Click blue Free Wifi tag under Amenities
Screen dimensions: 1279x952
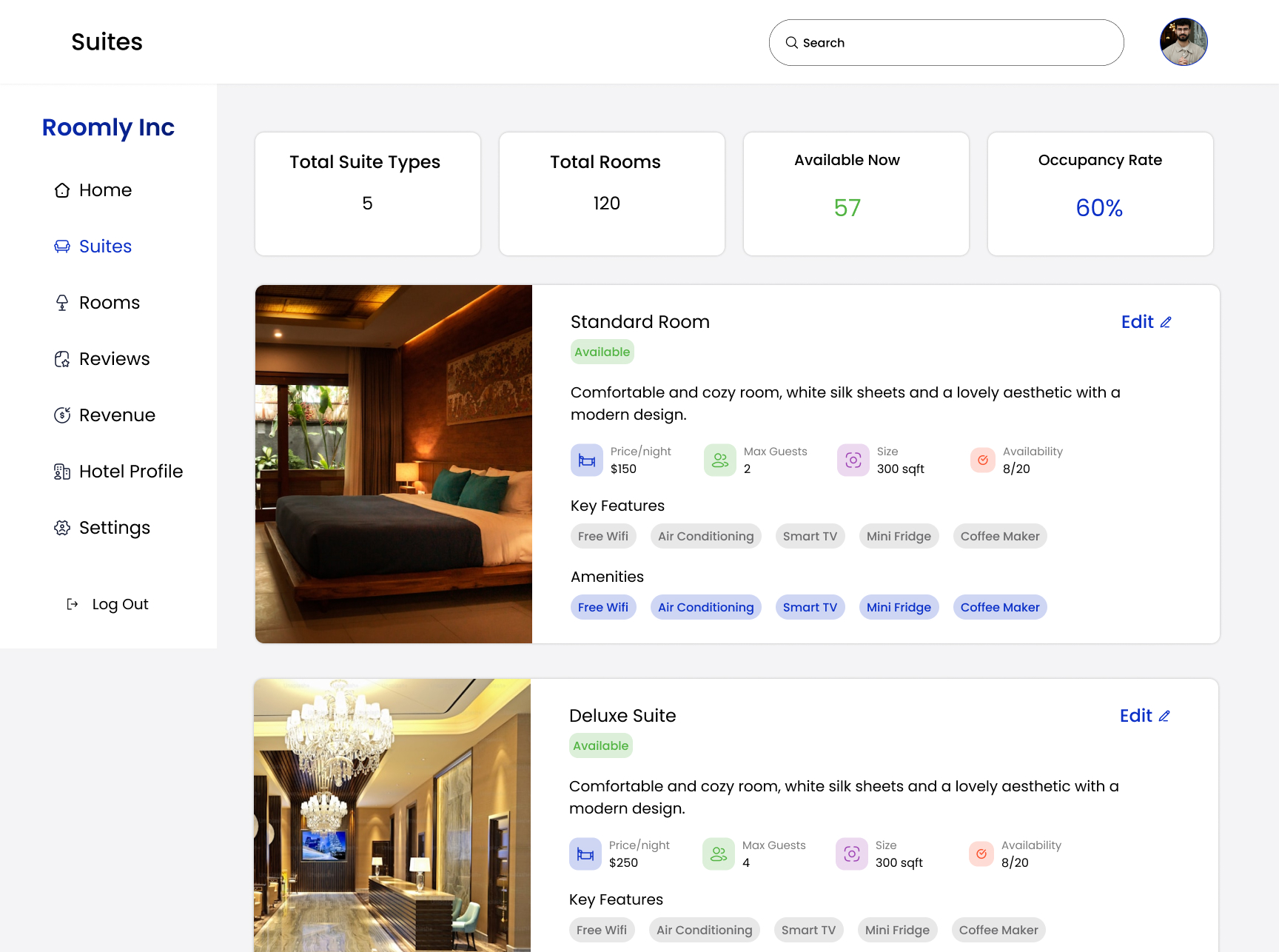tap(603, 607)
